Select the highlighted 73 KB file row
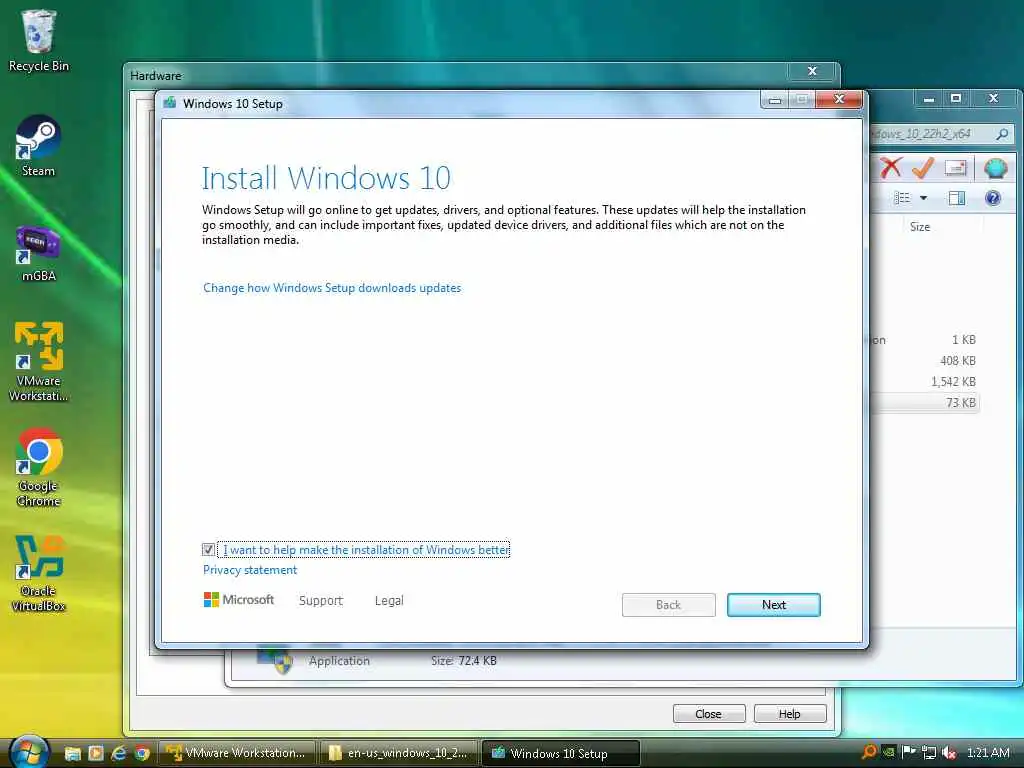 point(924,402)
